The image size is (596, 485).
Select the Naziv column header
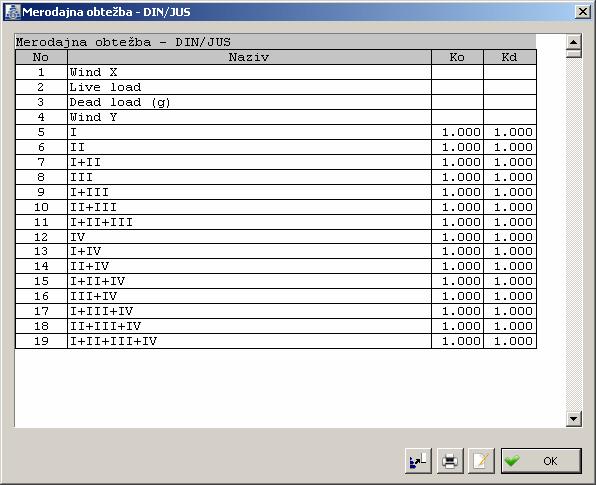coord(249,57)
